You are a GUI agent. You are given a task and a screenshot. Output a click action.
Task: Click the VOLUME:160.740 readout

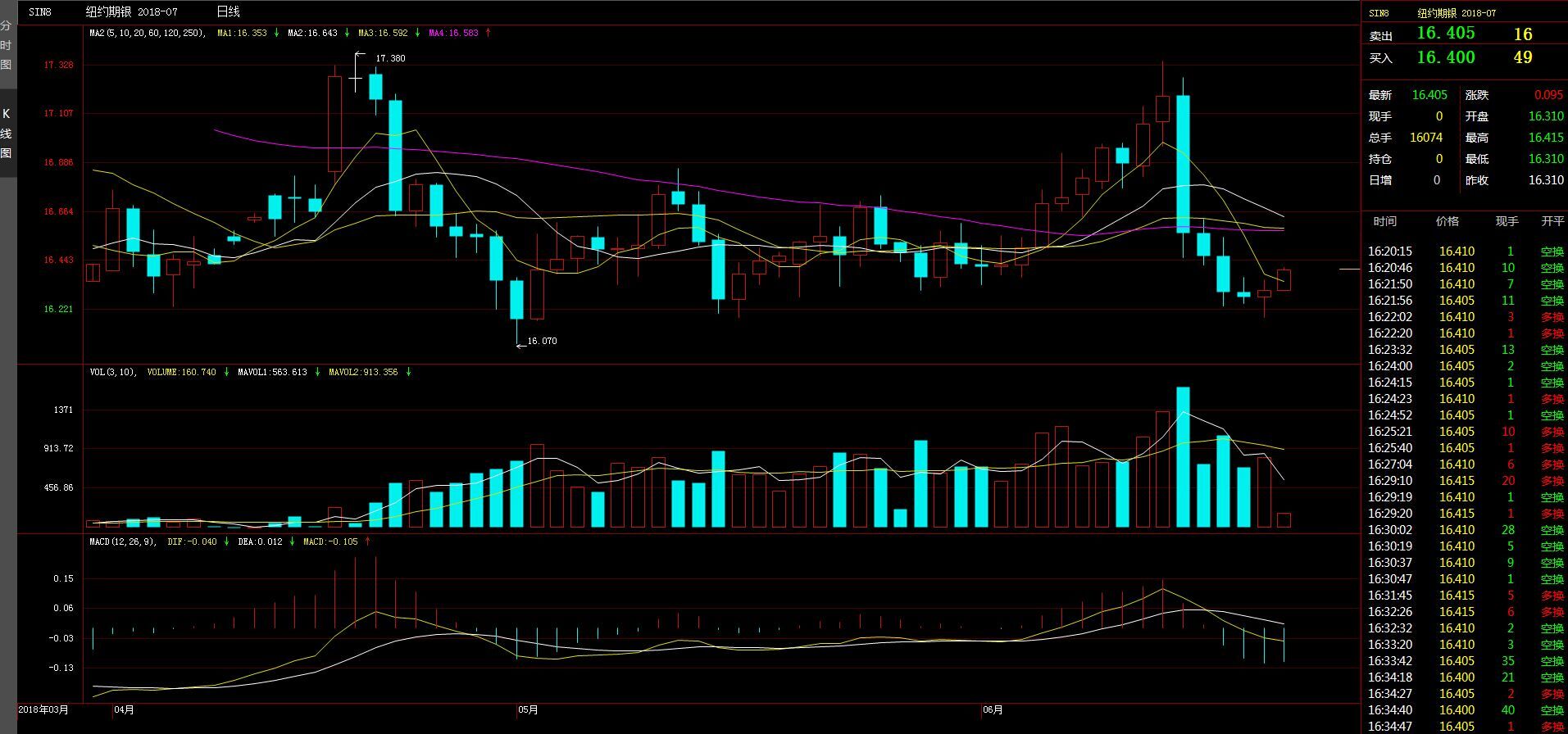pos(181,372)
